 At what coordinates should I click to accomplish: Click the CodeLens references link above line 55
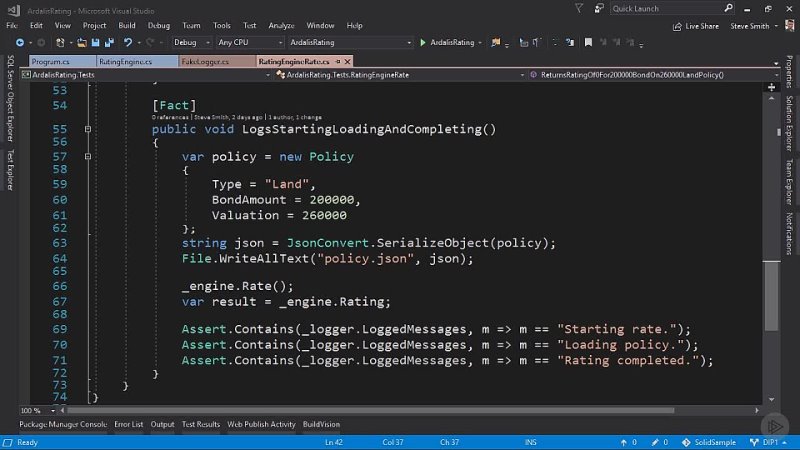170,117
